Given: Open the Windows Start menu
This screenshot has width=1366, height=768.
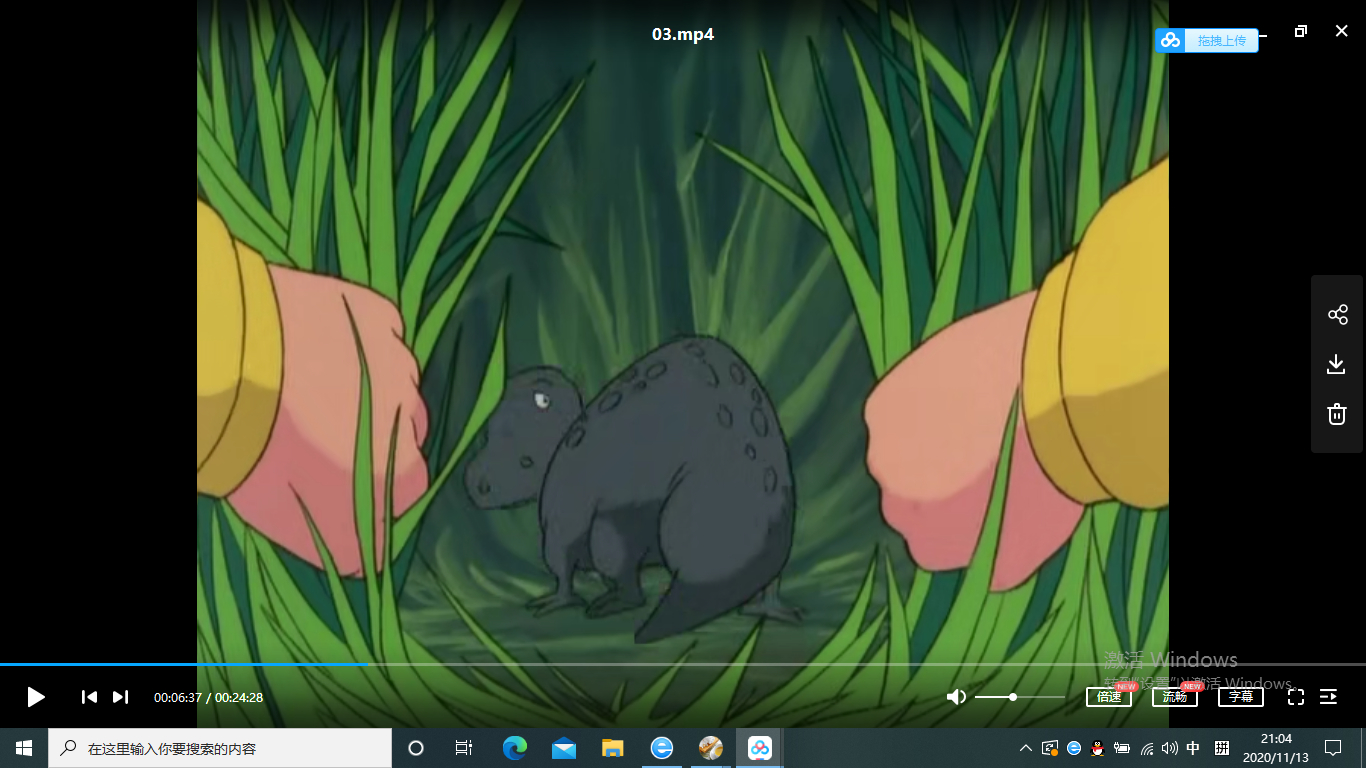Looking at the screenshot, I should [x=24, y=748].
